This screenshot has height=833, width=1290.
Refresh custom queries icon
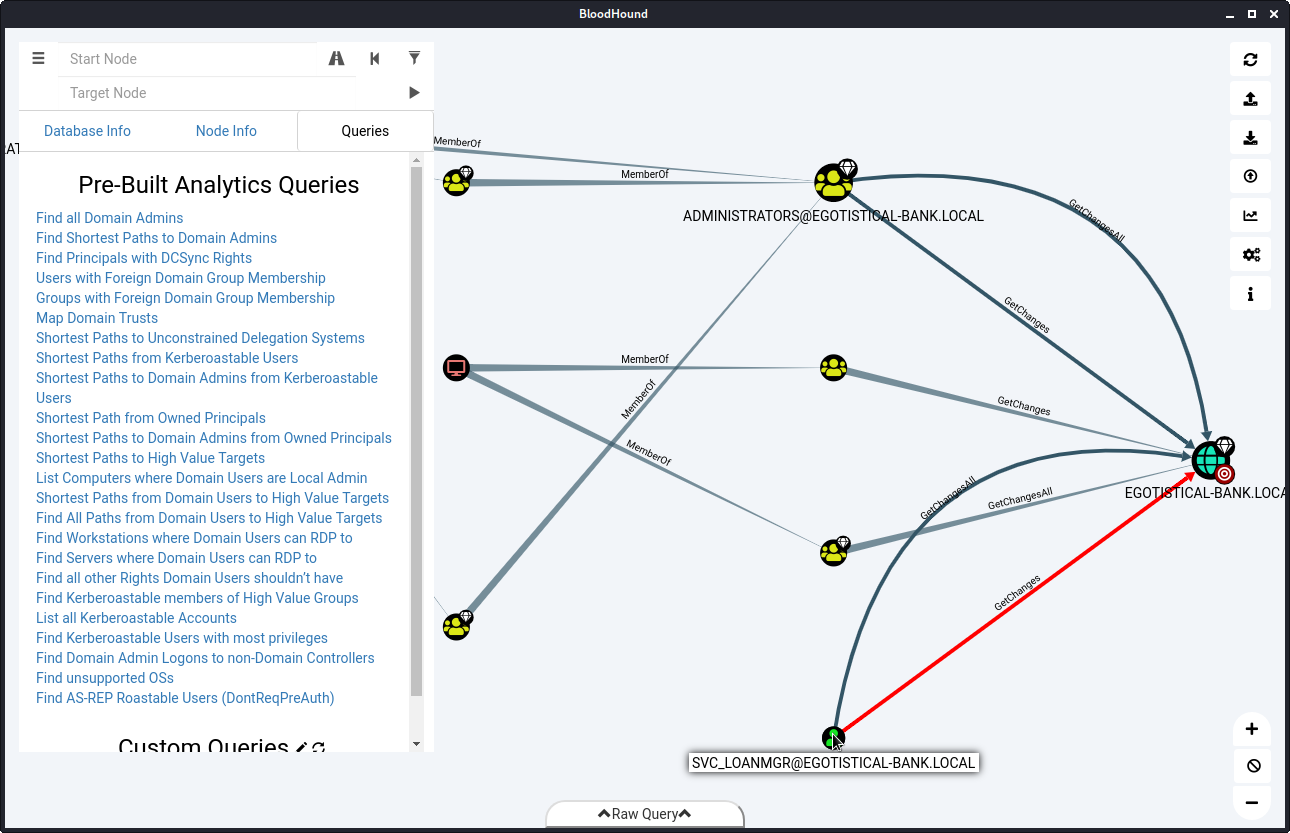319,748
